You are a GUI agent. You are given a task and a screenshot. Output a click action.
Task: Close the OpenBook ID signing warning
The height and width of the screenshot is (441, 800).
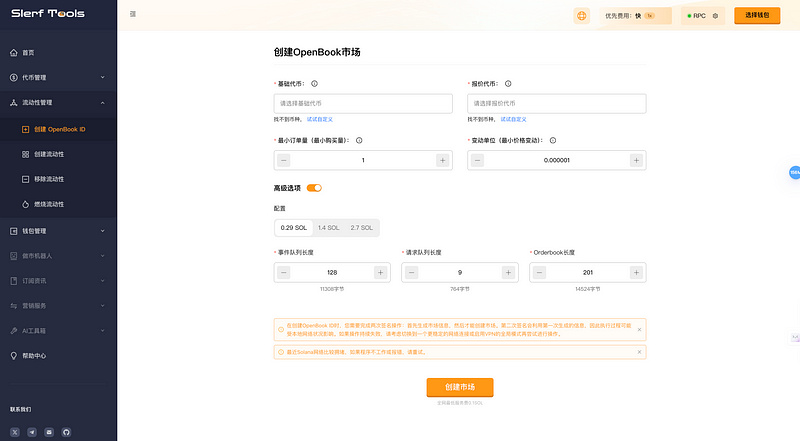click(x=639, y=330)
